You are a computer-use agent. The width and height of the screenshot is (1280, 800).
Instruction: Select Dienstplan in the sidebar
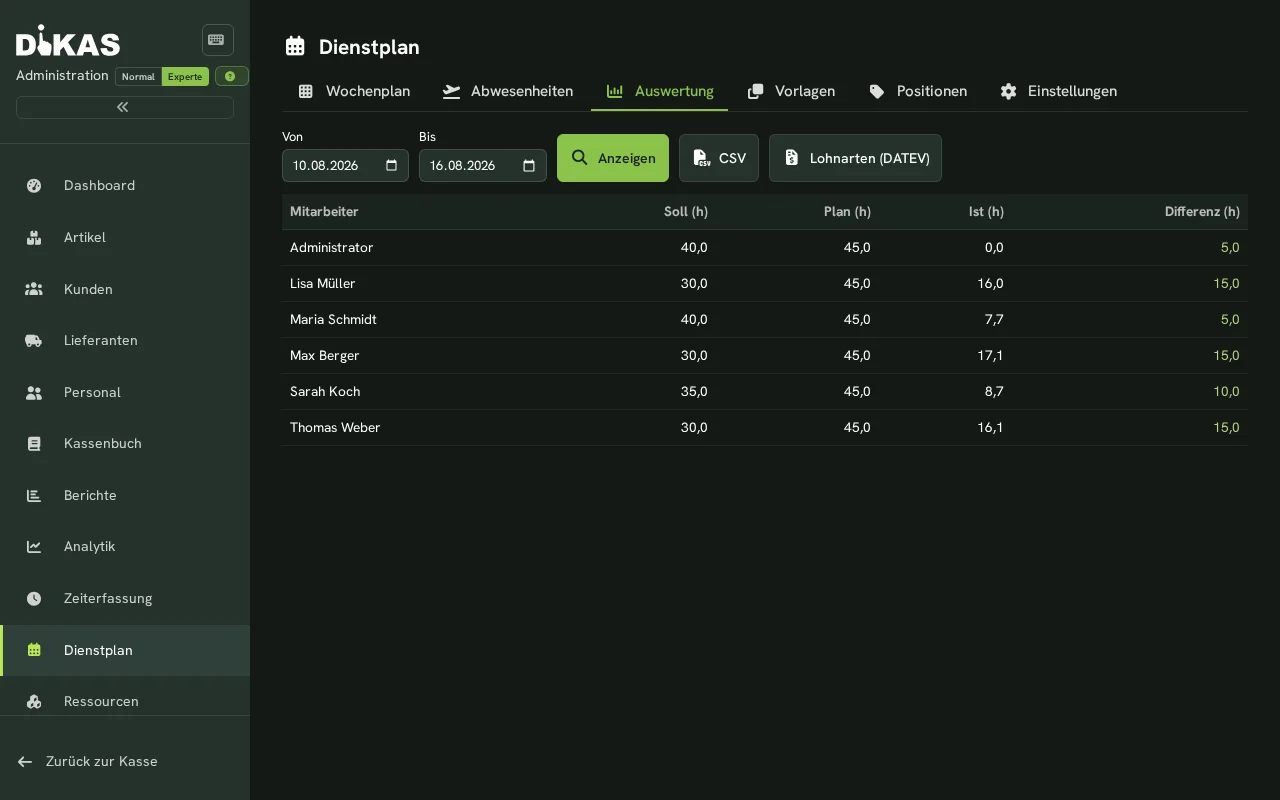(125, 650)
